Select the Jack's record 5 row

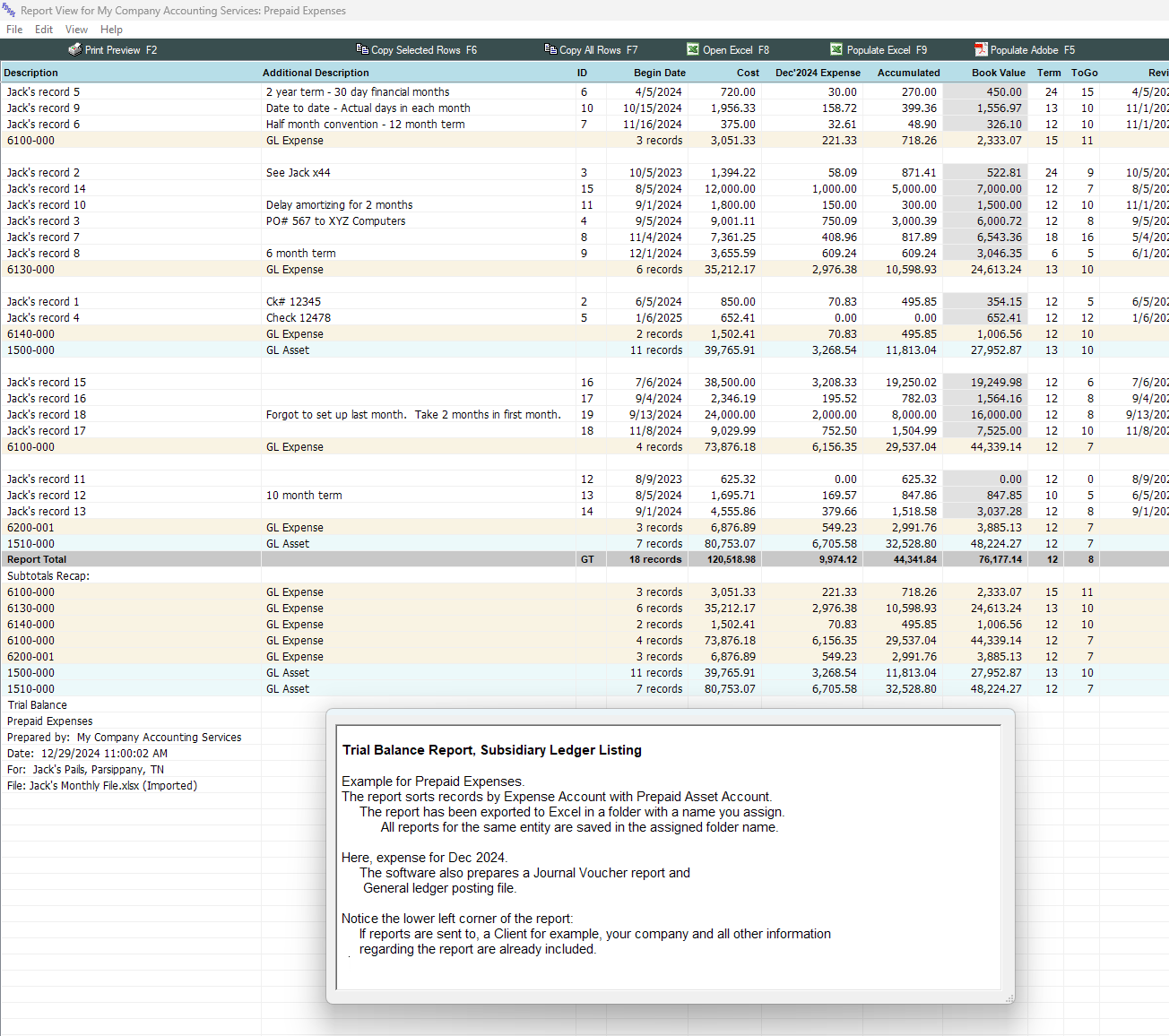pyautogui.click(x=584, y=91)
